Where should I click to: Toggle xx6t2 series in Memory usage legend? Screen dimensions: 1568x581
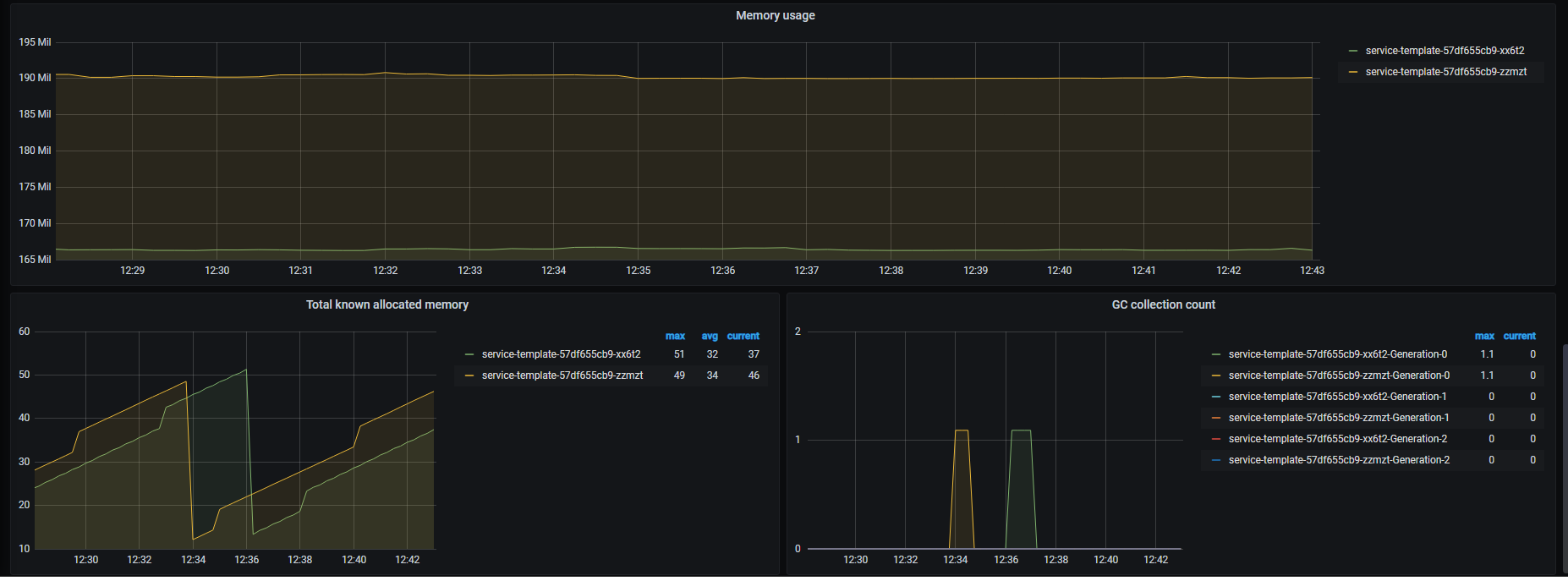pyautogui.click(x=1445, y=51)
